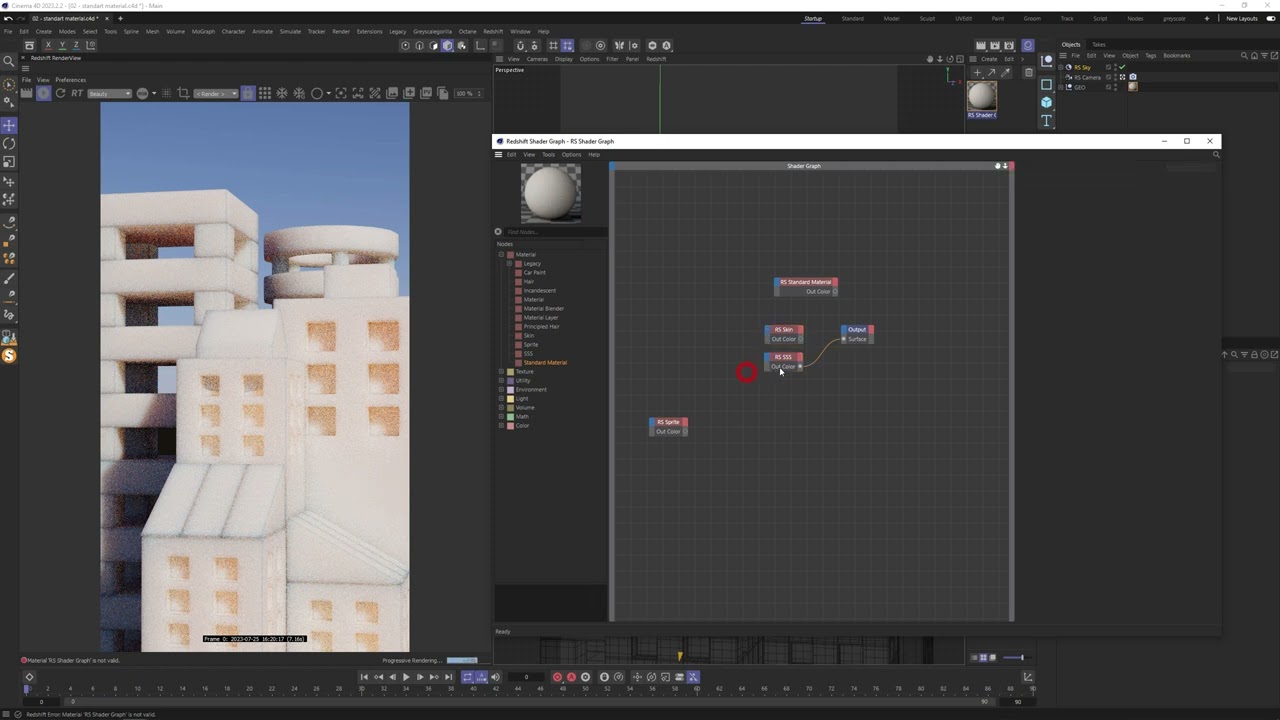Expand the Utility node category
1280x720 pixels.
[x=502, y=380]
